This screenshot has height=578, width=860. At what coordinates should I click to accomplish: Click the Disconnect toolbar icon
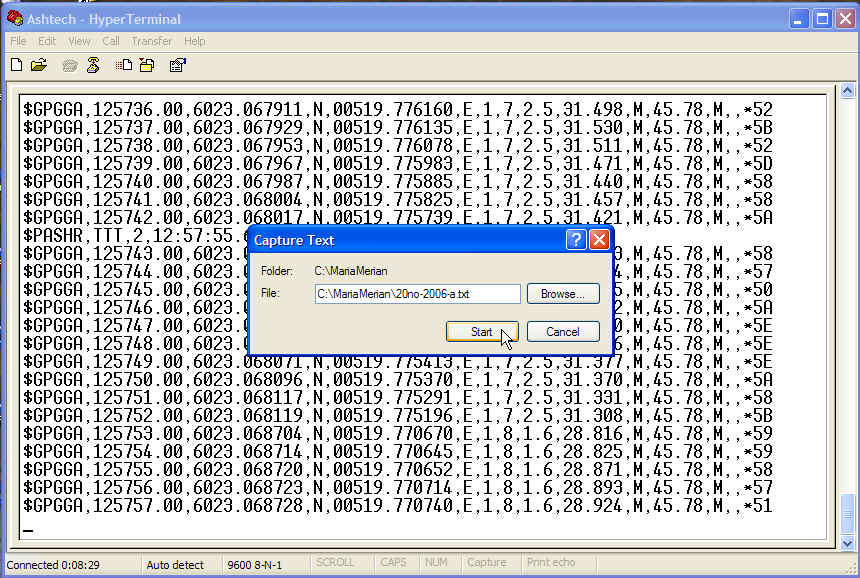pyautogui.click(x=93, y=65)
